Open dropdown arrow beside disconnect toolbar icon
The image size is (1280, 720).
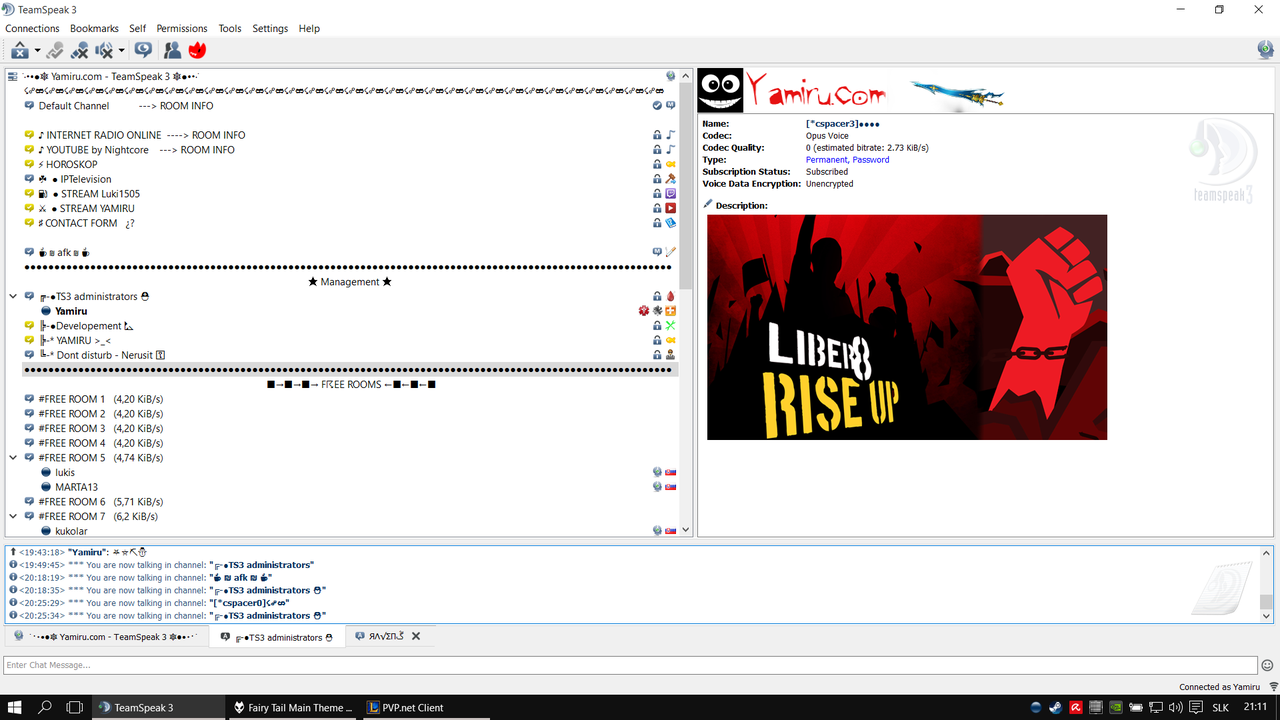tap(37, 50)
